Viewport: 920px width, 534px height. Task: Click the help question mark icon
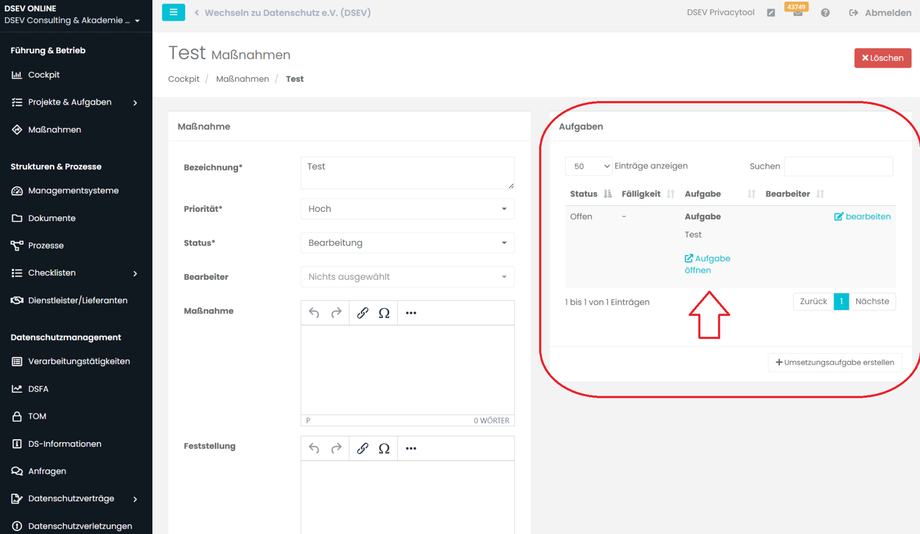pyautogui.click(x=825, y=13)
